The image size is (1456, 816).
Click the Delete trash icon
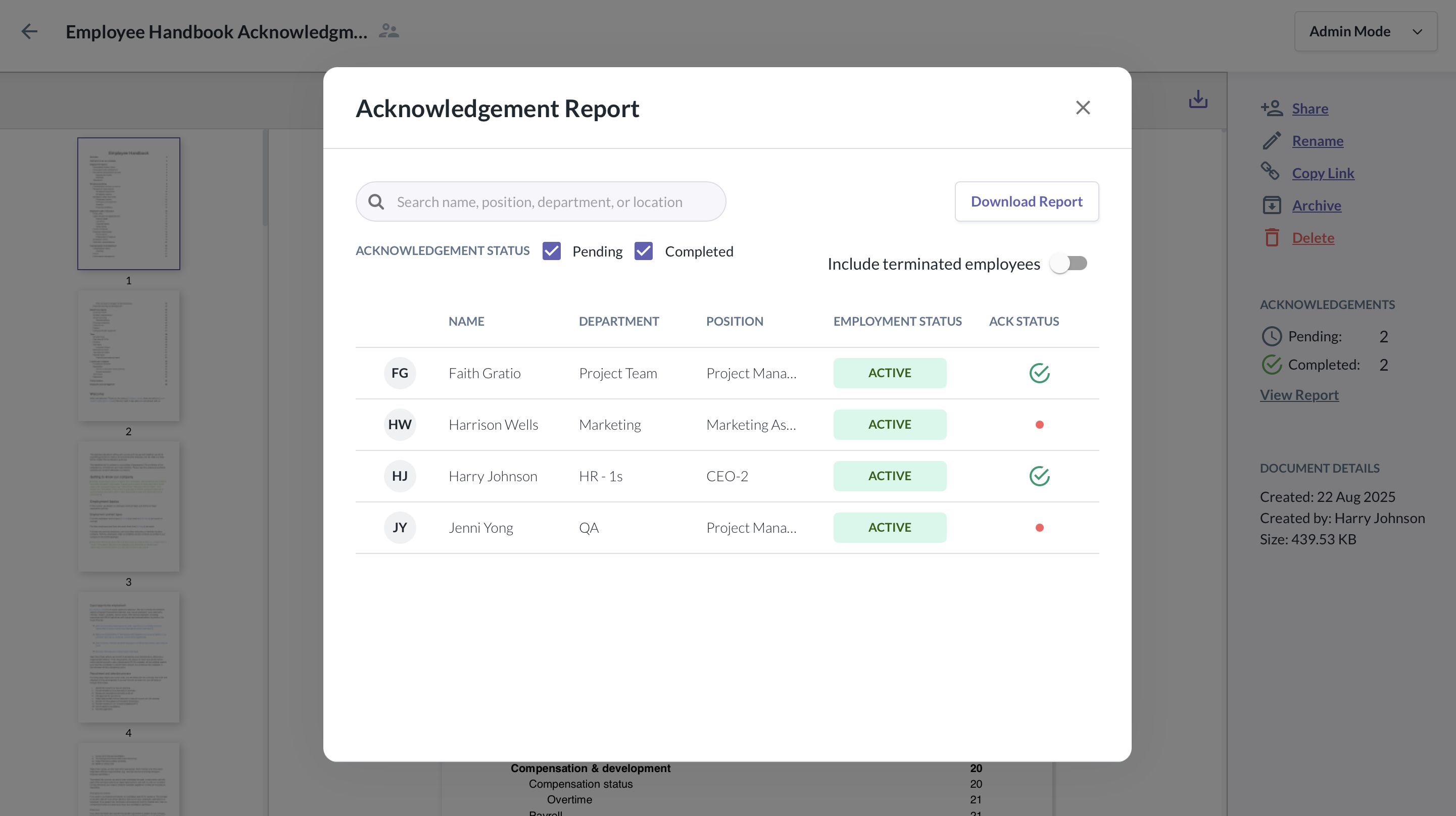(x=1272, y=237)
